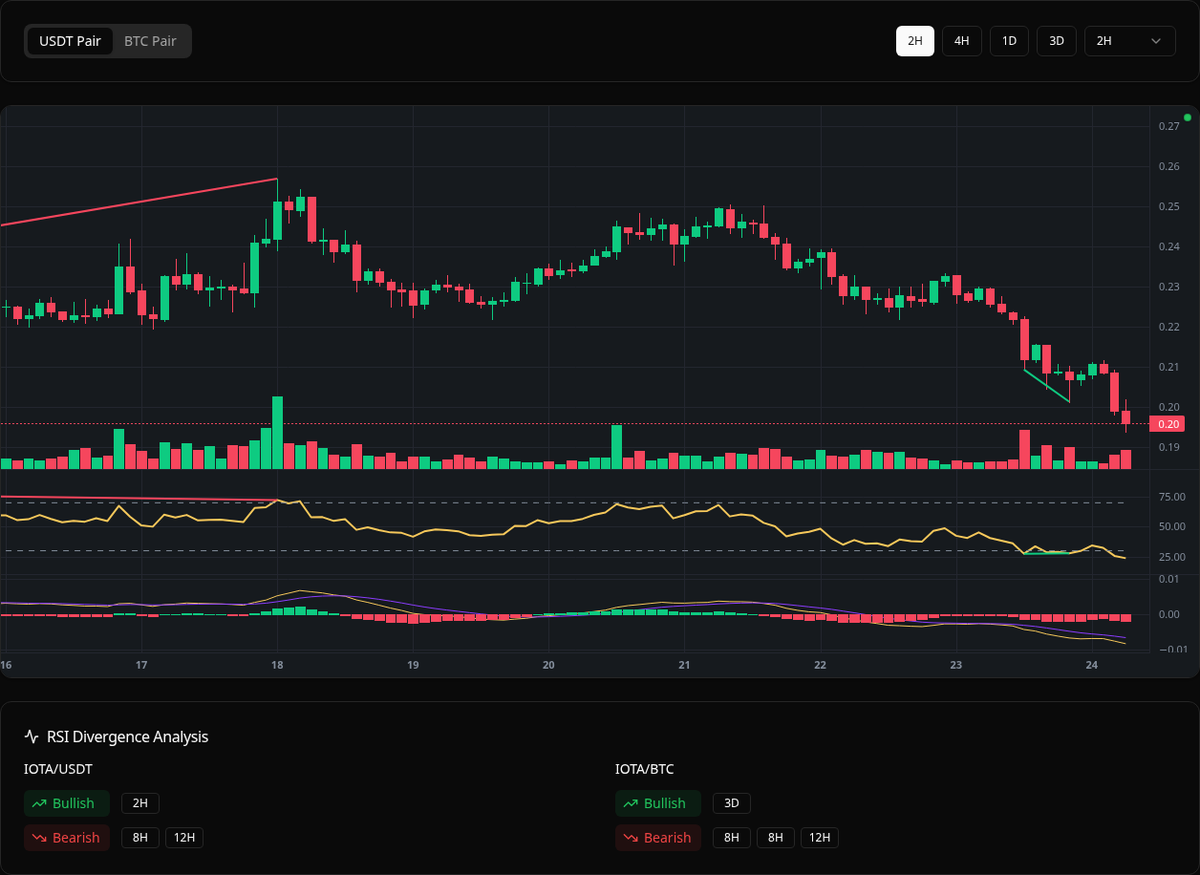Choose the 4H timeframe button
Viewport: 1200px width, 875px height.
[x=962, y=41]
